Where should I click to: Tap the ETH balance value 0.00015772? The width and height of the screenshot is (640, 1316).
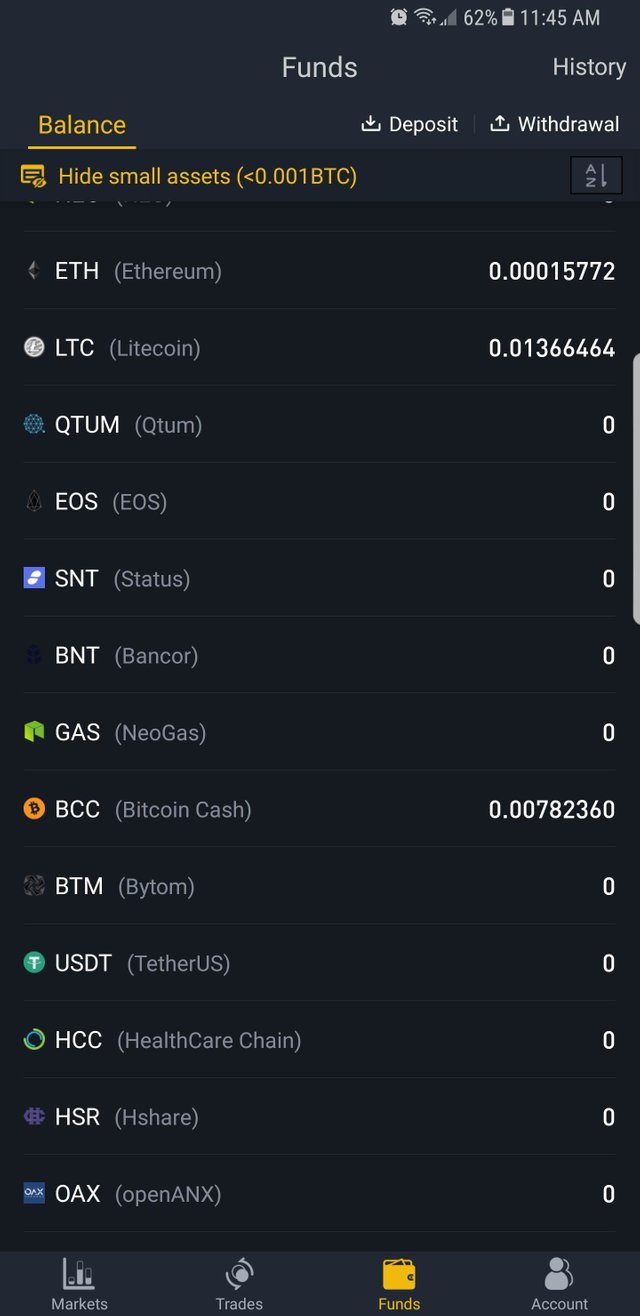551,270
